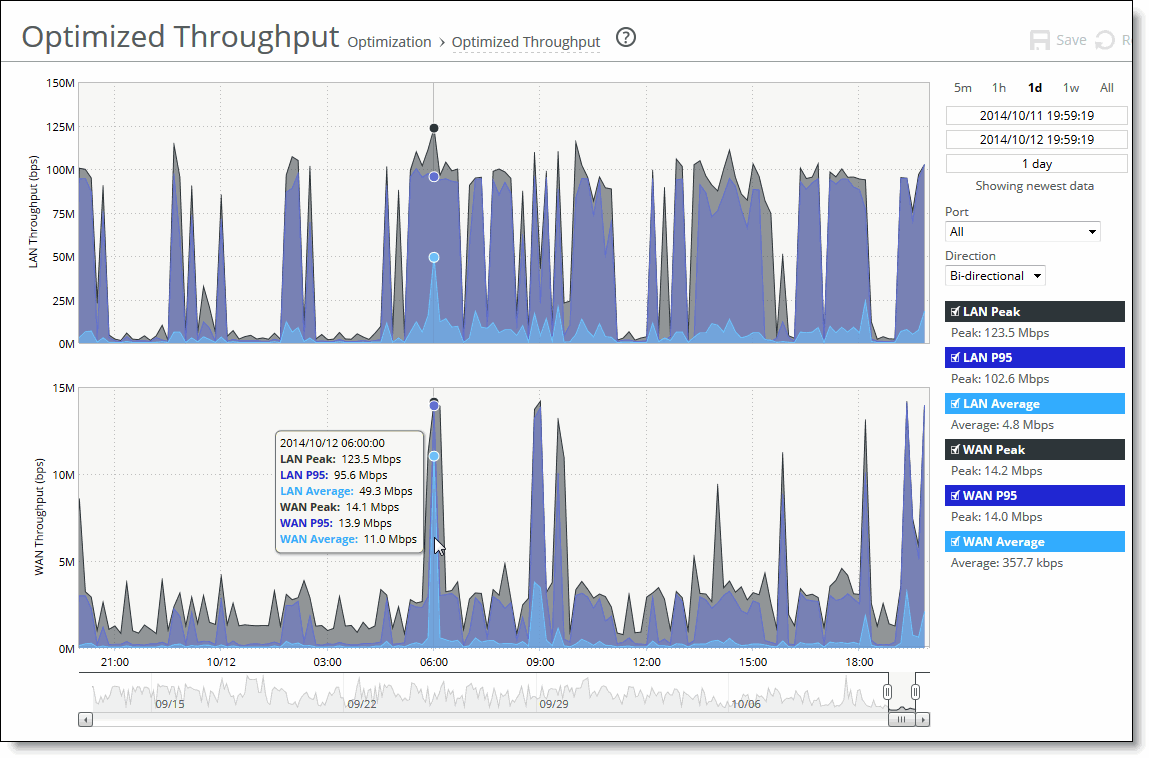Open the Direction dropdown showing Bi-directional
This screenshot has width=1149, height=758.
tap(995, 275)
